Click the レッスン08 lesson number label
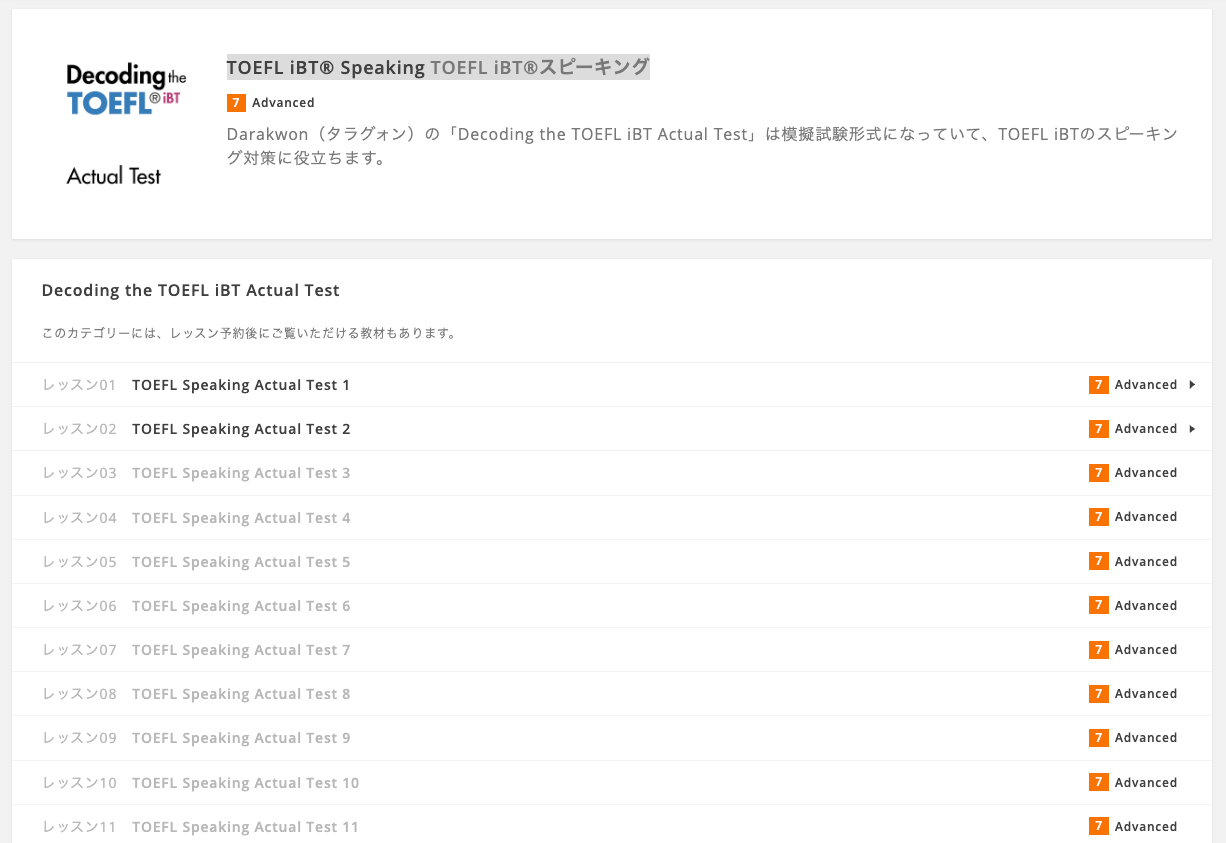1226x843 pixels. pos(80,694)
